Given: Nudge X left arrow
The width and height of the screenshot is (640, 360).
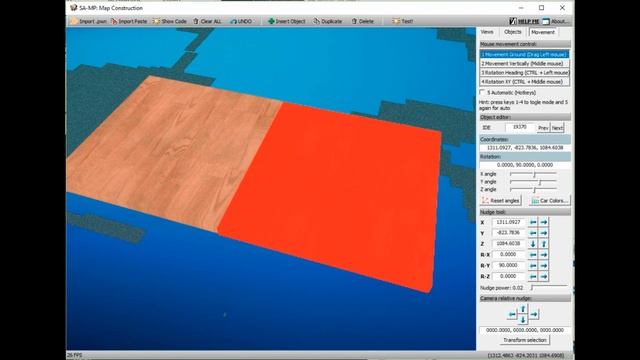Looking at the screenshot, I should coord(533,222).
